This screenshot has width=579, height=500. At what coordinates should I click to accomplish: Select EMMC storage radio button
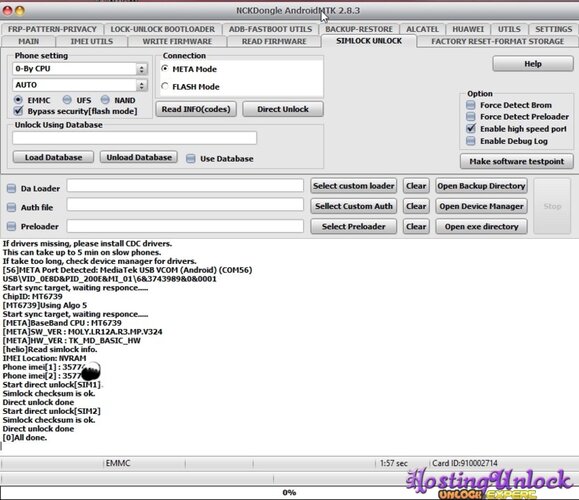18,100
